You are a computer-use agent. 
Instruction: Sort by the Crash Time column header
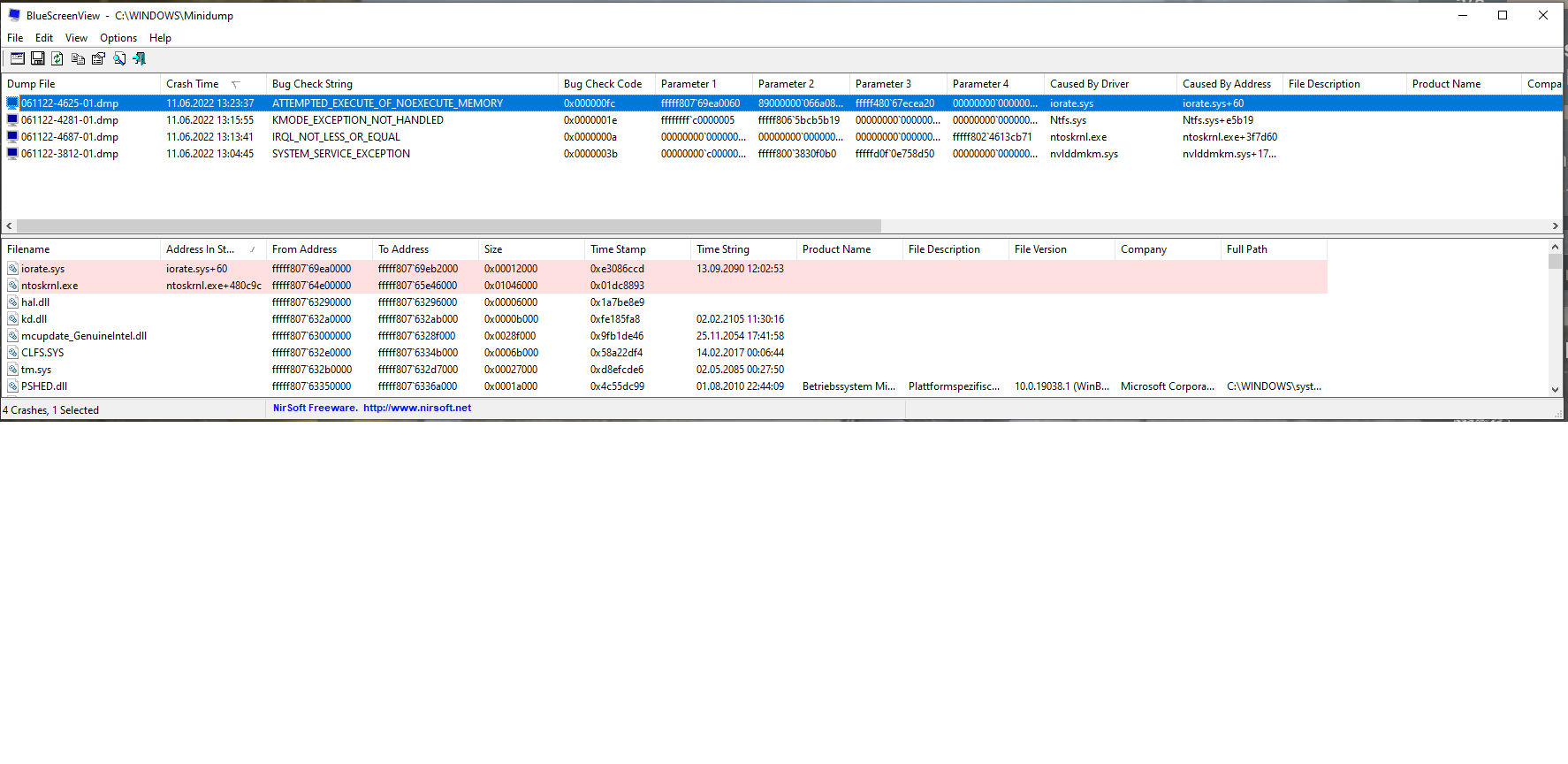(x=213, y=84)
